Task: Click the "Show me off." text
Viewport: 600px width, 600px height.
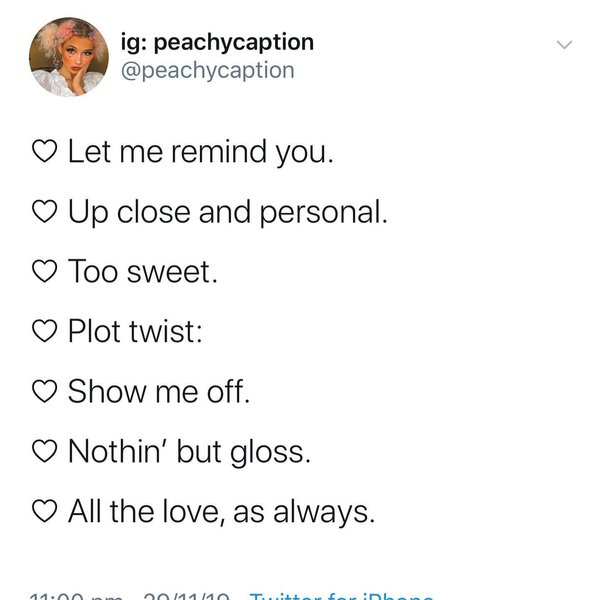Action: (x=159, y=392)
